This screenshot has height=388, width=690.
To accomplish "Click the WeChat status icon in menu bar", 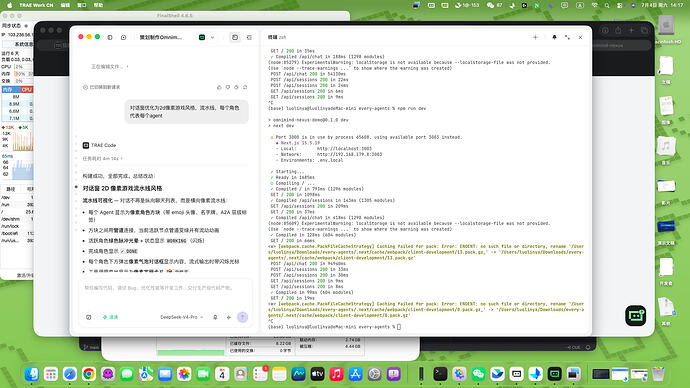I will [x=490, y=5].
